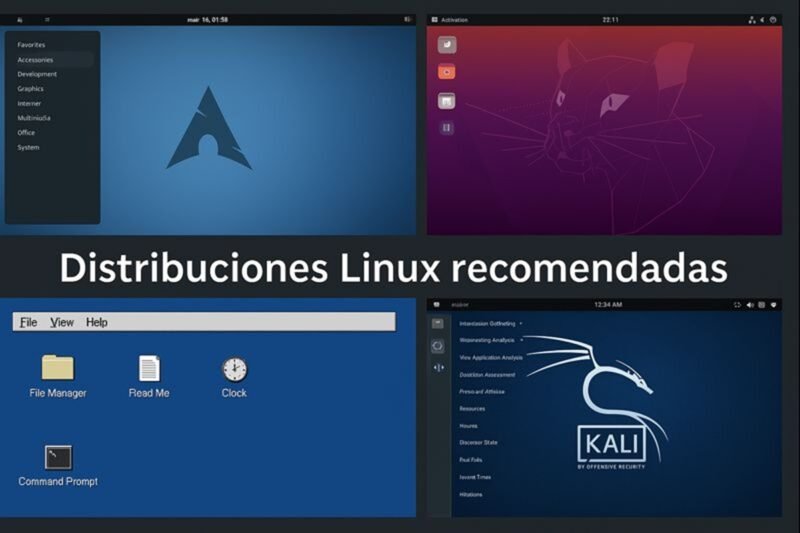This screenshot has width=800, height=533.
Task: Open the File menu
Action: coord(28,322)
